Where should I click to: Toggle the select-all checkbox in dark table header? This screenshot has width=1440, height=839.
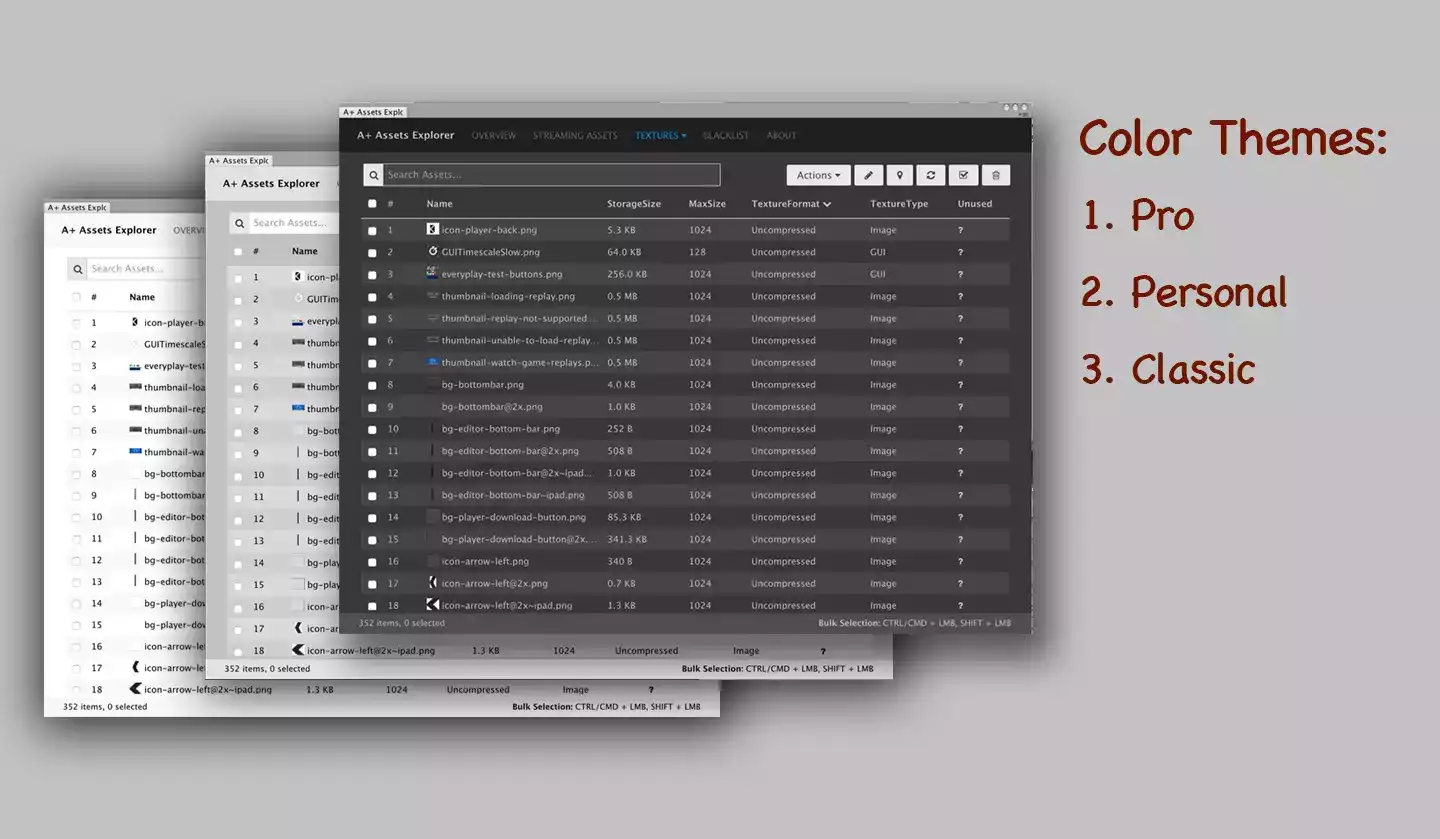[x=372, y=204]
